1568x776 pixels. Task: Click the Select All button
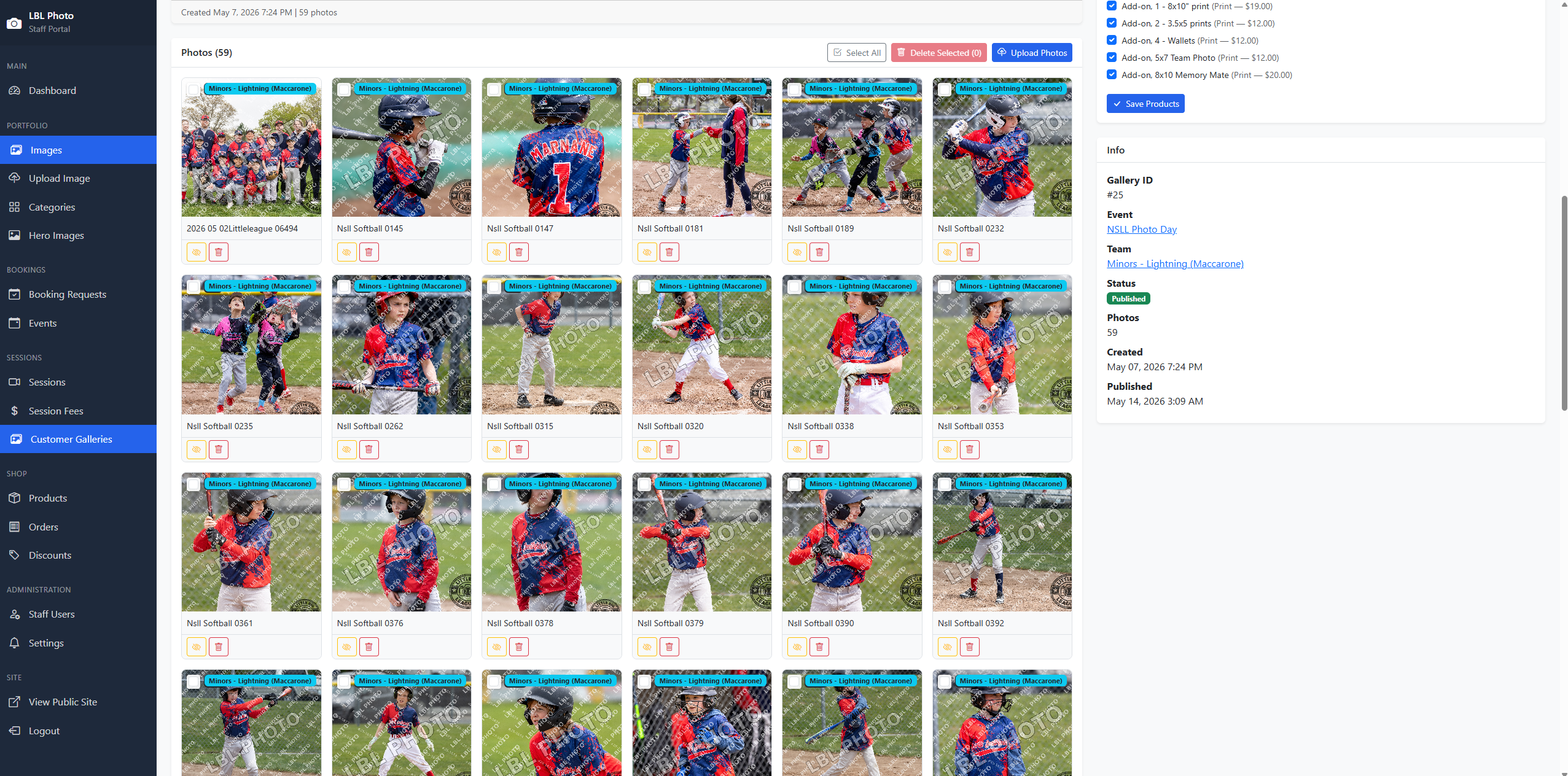click(x=856, y=53)
